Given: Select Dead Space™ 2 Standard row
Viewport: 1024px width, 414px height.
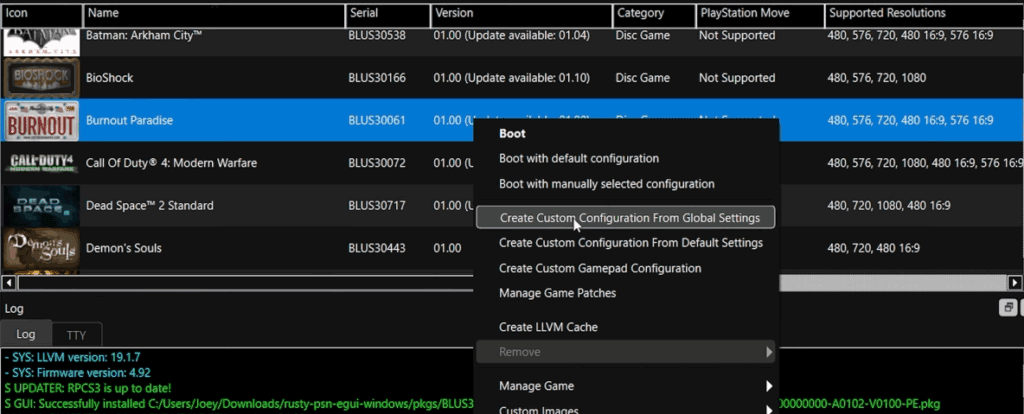Looking at the screenshot, I should tap(150, 206).
